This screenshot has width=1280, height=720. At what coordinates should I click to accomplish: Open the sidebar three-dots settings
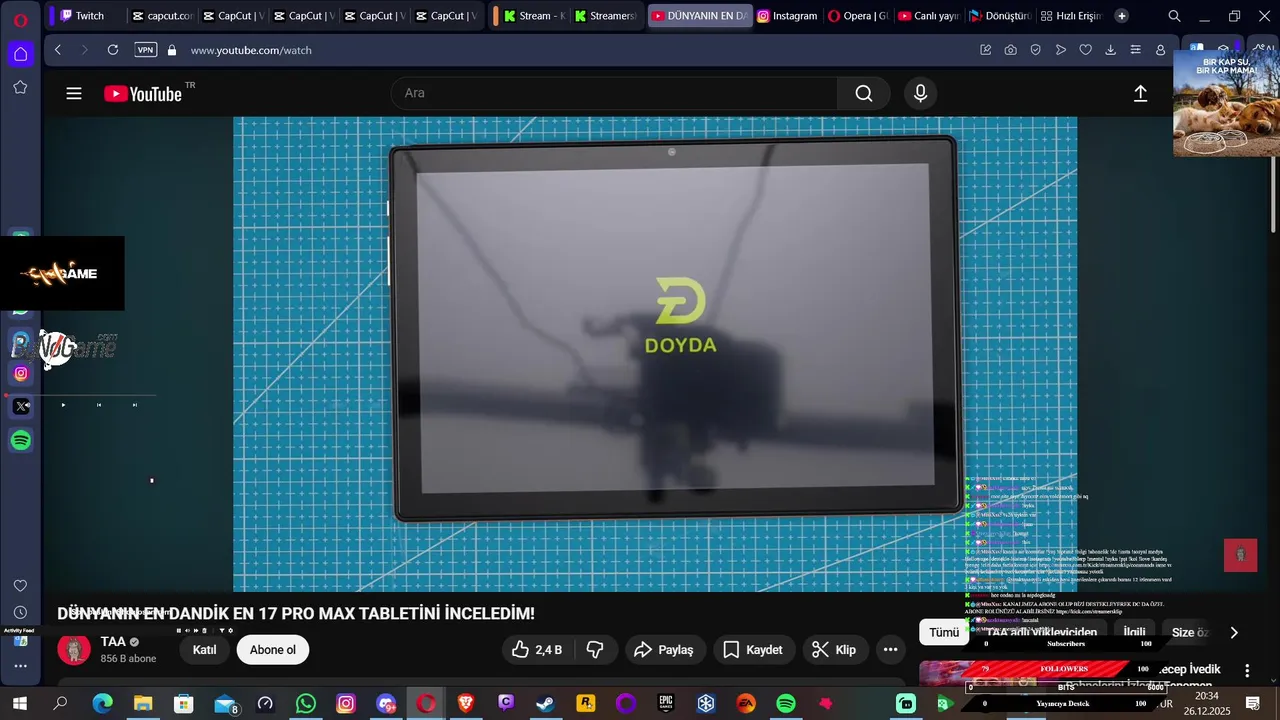(20, 666)
